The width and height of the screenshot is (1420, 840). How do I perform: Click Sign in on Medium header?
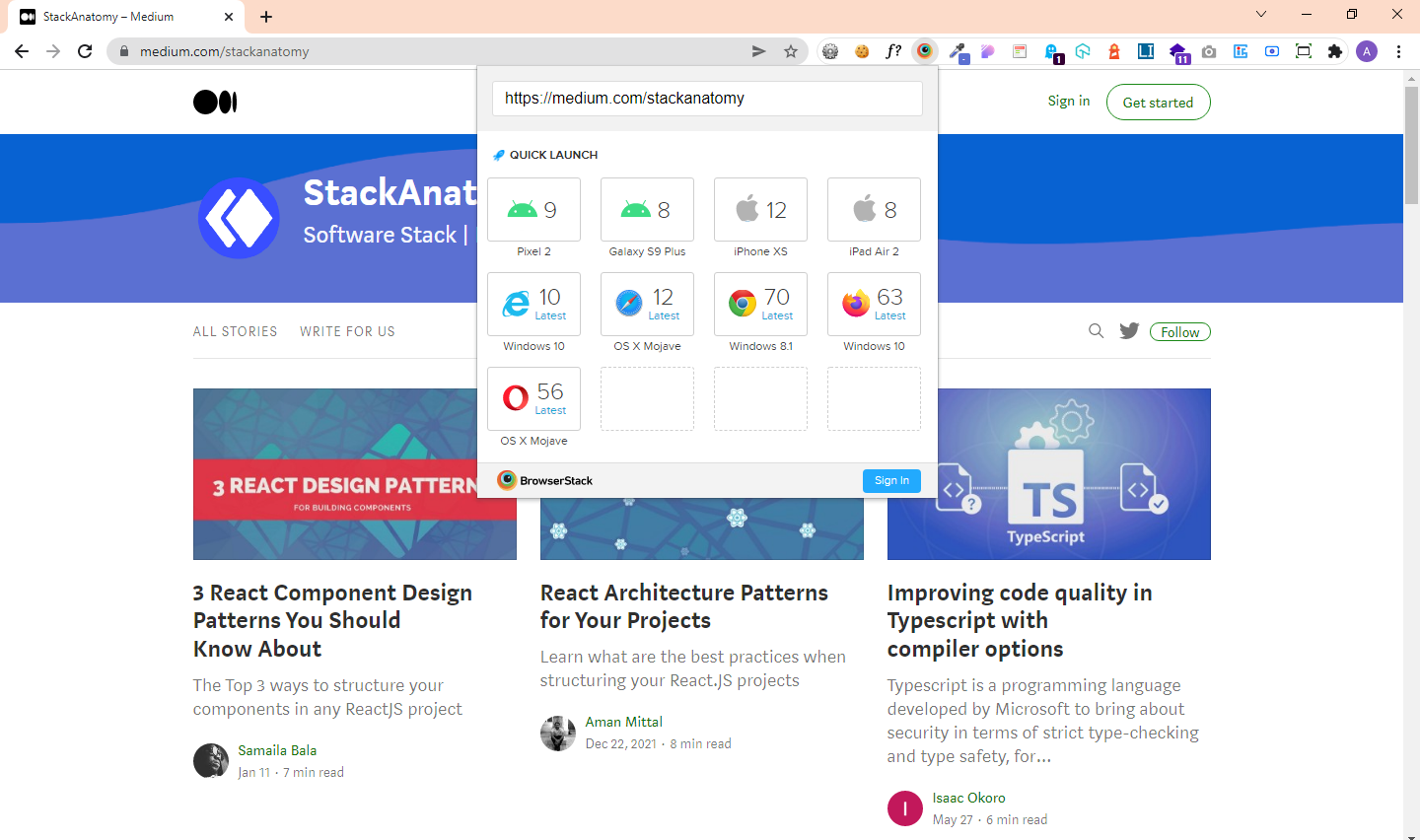click(x=1069, y=101)
